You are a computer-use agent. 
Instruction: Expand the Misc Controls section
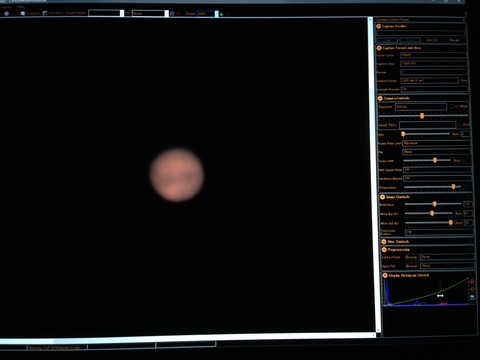pyautogui.click(x=384, y=242)
